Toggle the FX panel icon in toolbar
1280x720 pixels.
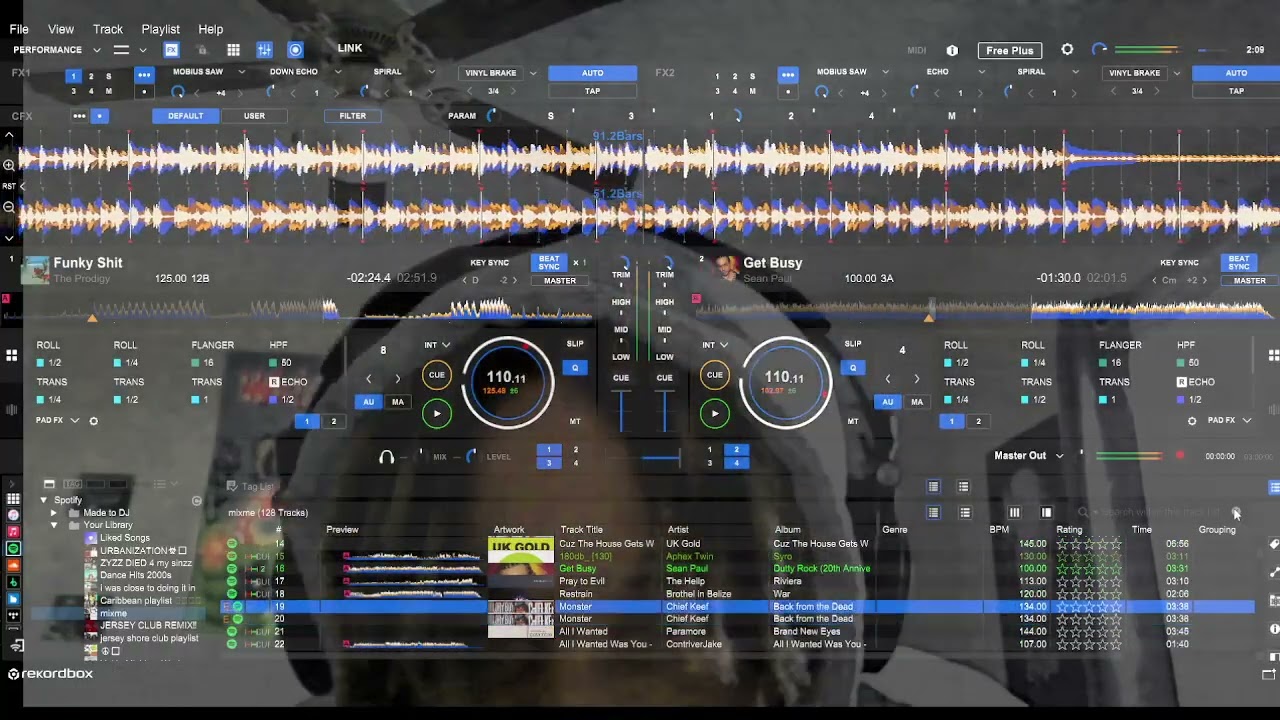(172, 50)
